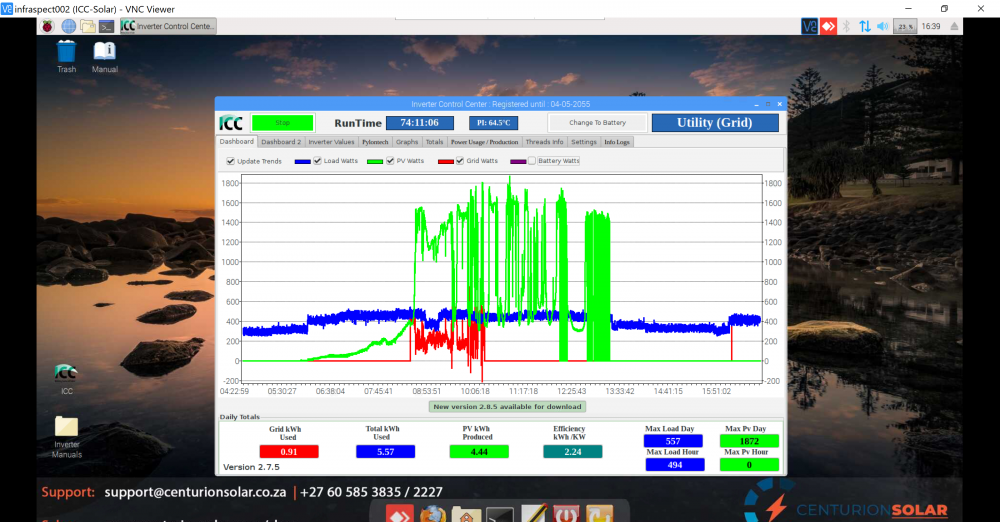Launch Firefox from bottom dock
This screenshot has height=522, width=1000.
point(433,514)
